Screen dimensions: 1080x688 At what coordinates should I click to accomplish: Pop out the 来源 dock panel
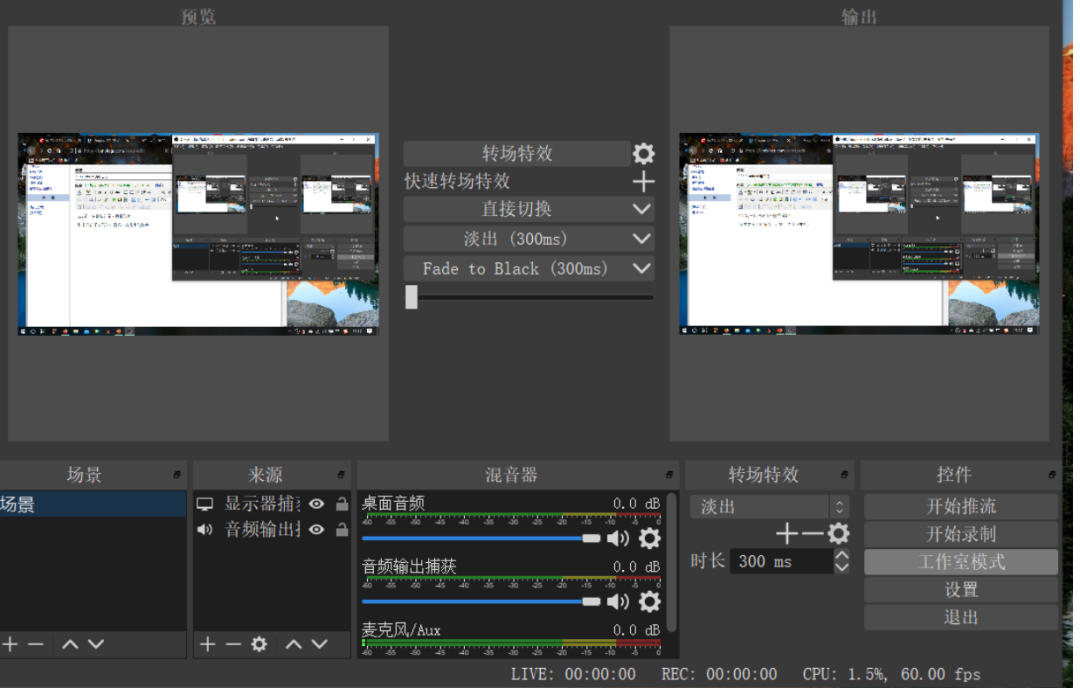pos(341,475)
